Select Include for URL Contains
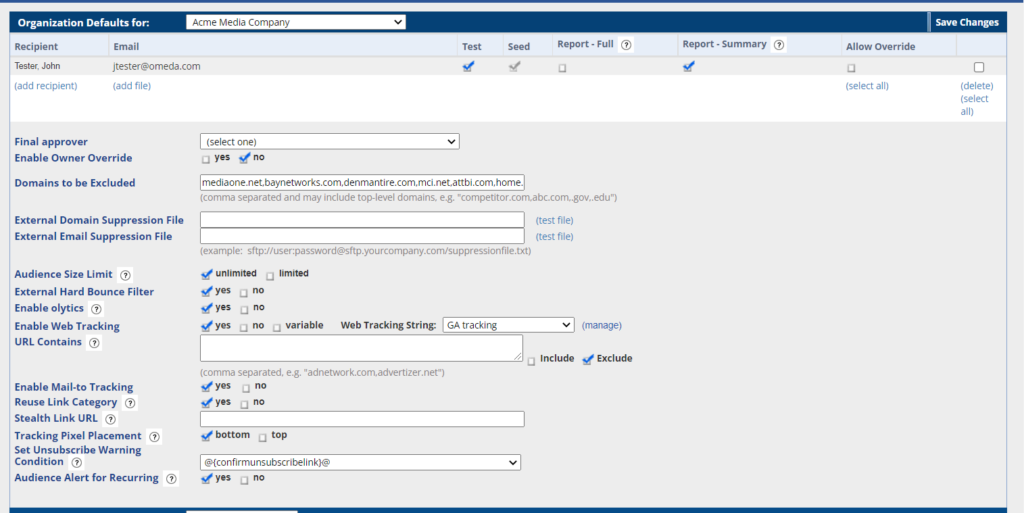The width and height of the screenshot is (1024, 513). (x=531, y=361)
